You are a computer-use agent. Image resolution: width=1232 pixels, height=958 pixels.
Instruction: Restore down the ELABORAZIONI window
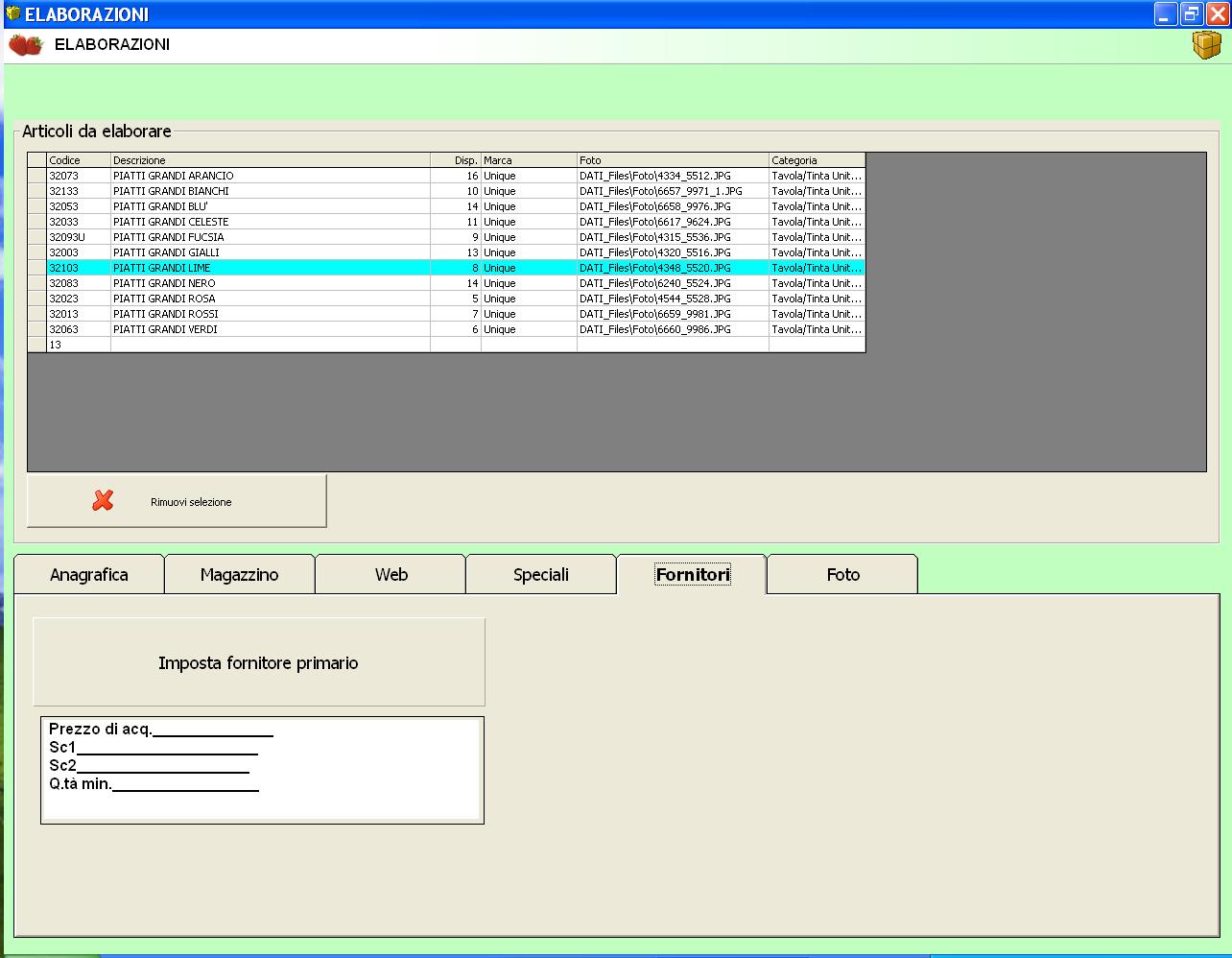pyautogui.click(x=1192, y=14)
